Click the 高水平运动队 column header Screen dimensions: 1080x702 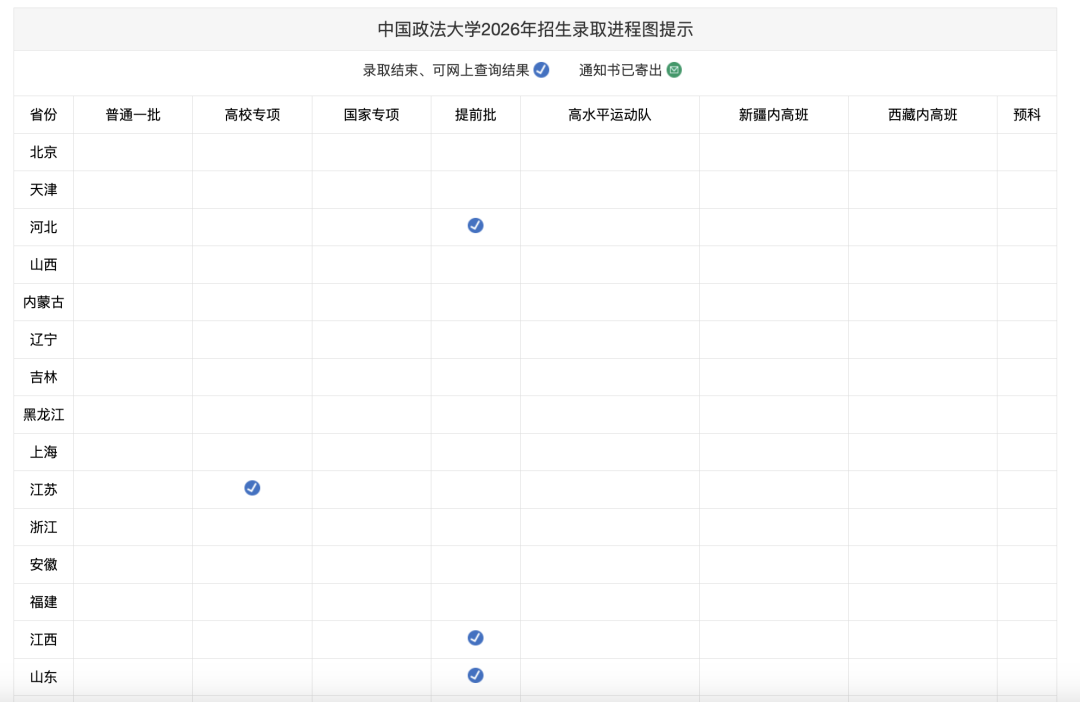(610, 114)
